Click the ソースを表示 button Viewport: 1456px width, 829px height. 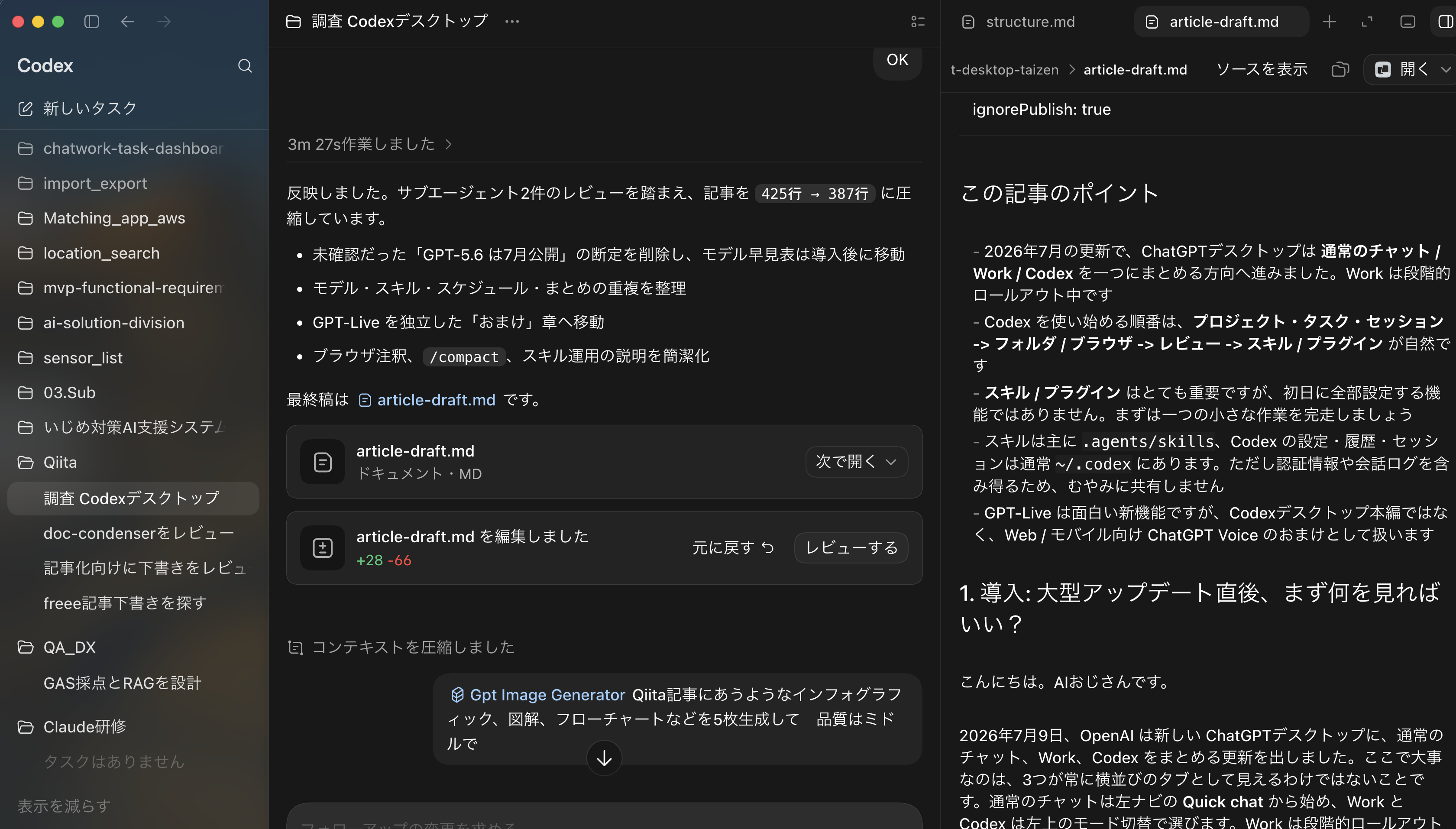coord(1262,69)
